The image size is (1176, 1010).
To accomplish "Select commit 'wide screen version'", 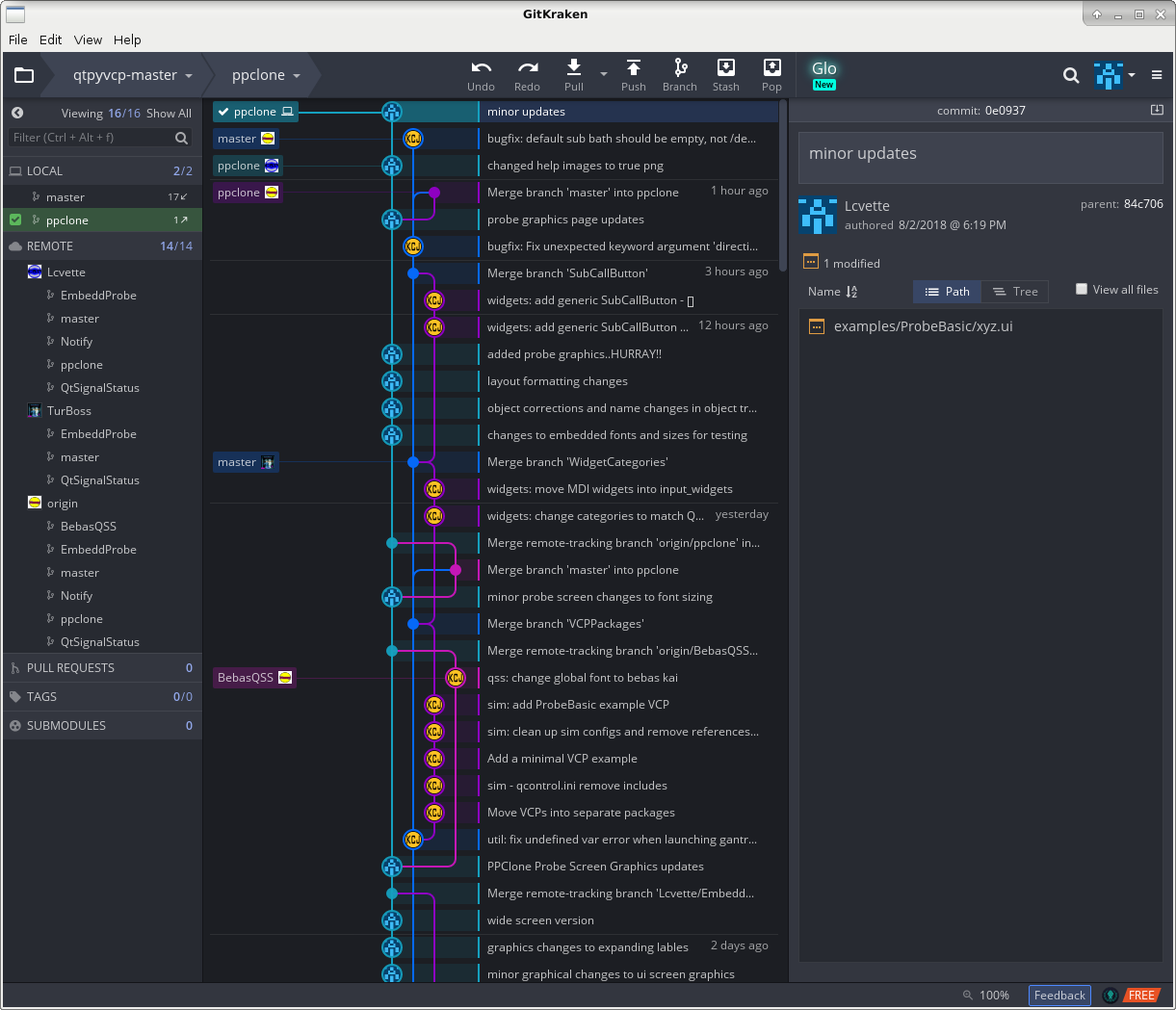I will click(x=540, y=920).
